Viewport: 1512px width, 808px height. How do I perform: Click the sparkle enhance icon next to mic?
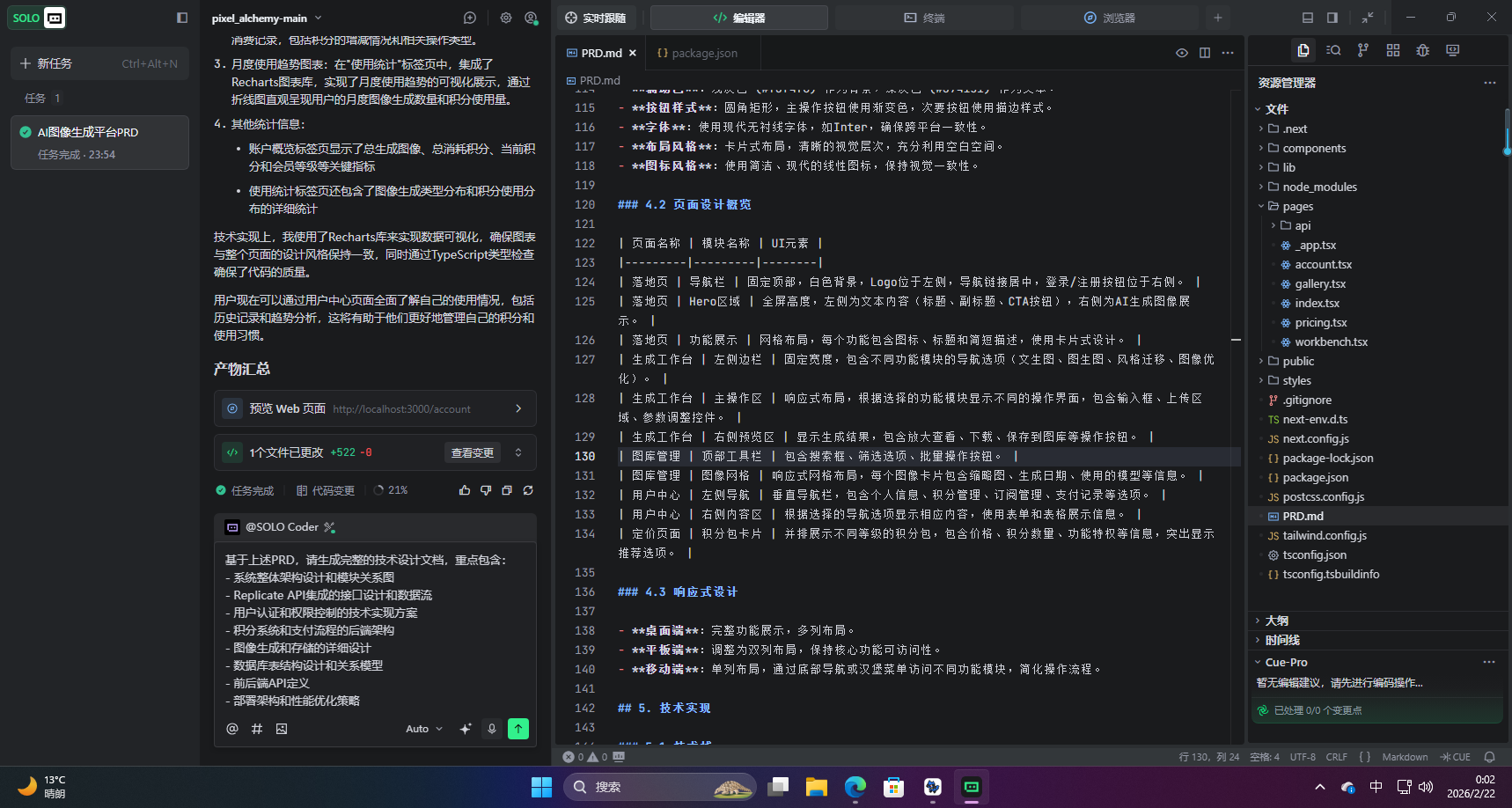tap(466, 728)
